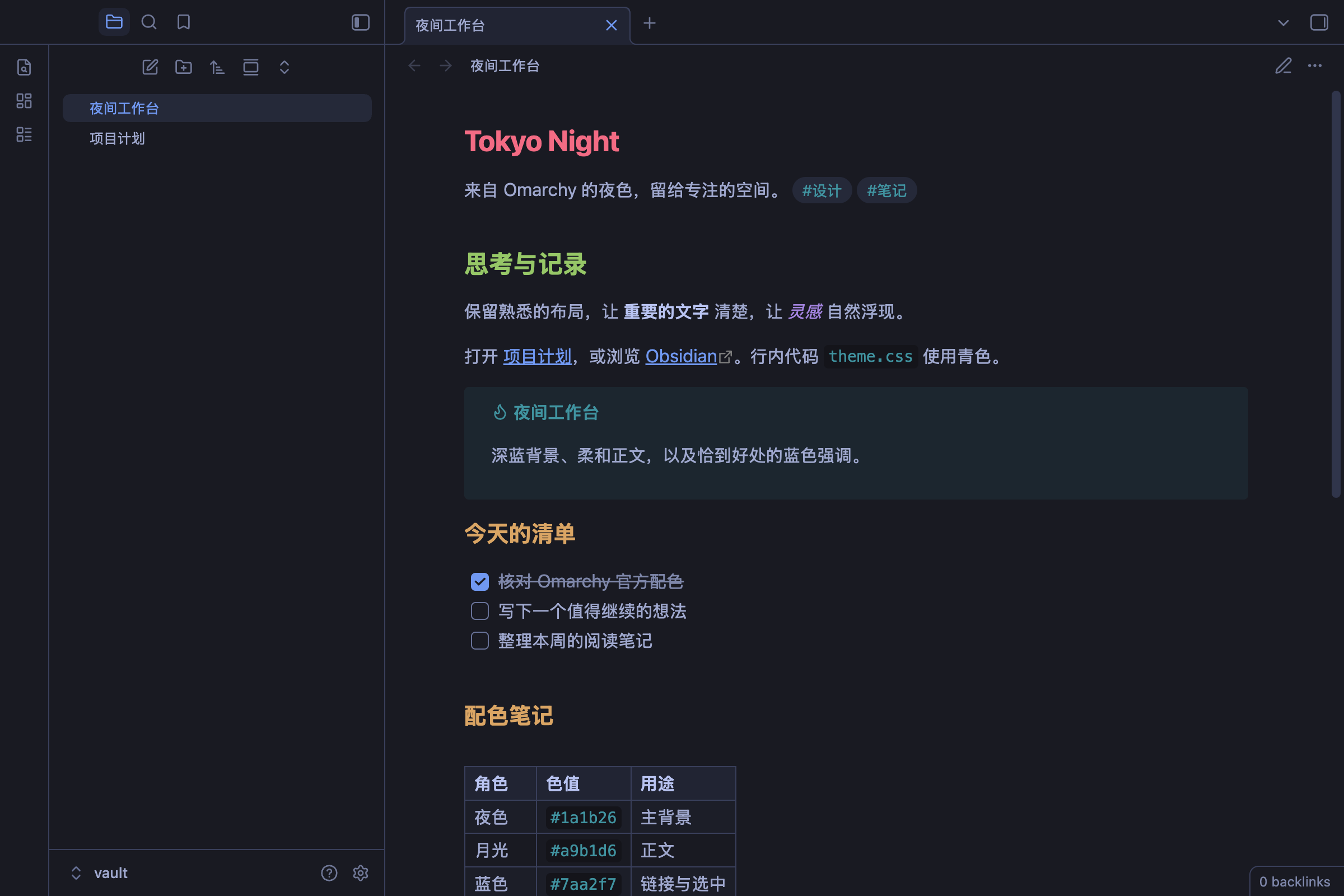Auto-reveal the current file
Screen dimensions: 1344x896
251,67
